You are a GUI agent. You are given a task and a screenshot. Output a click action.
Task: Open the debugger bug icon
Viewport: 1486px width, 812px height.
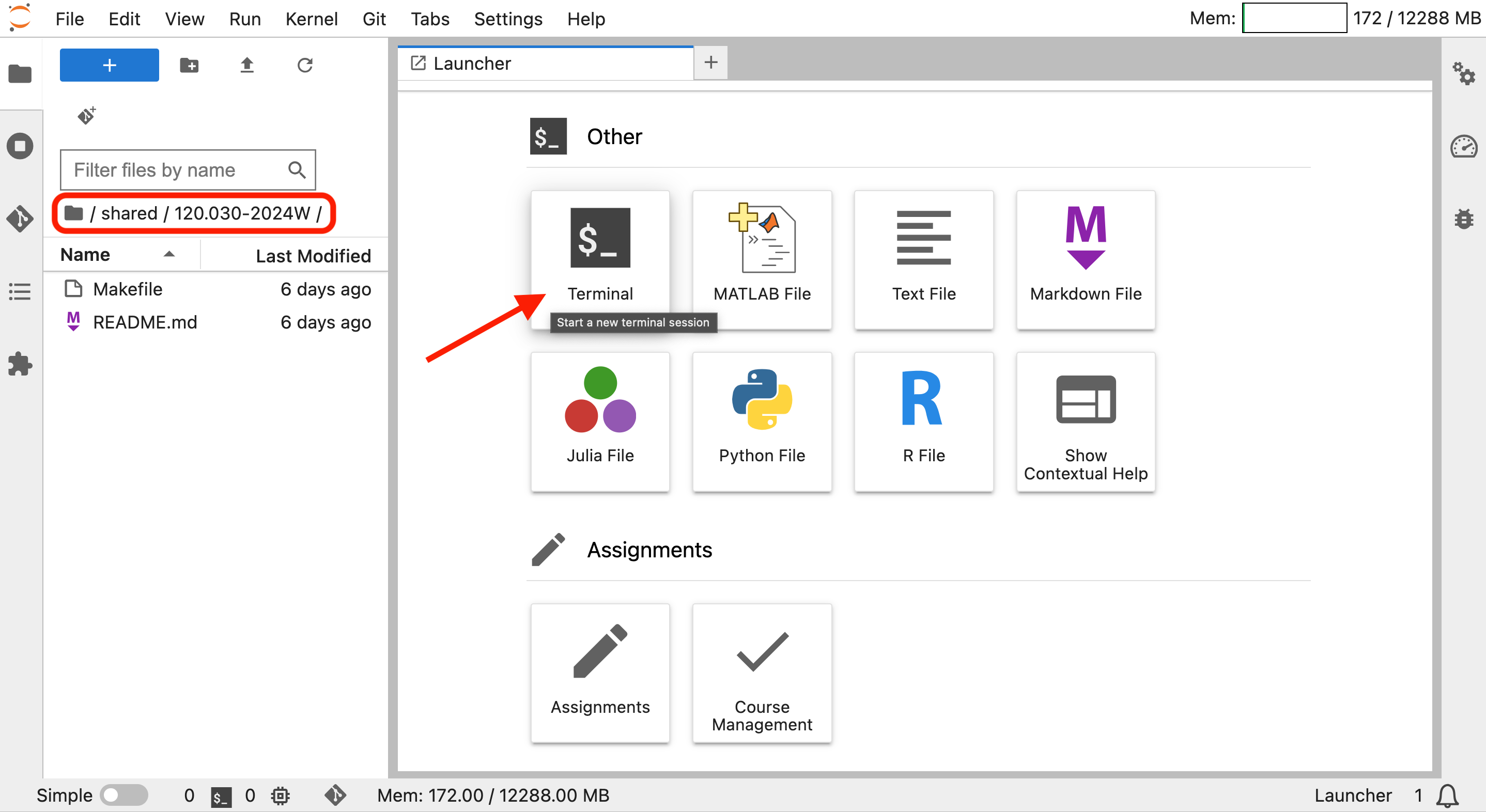pyautogui.click(x=1463, y=219)
